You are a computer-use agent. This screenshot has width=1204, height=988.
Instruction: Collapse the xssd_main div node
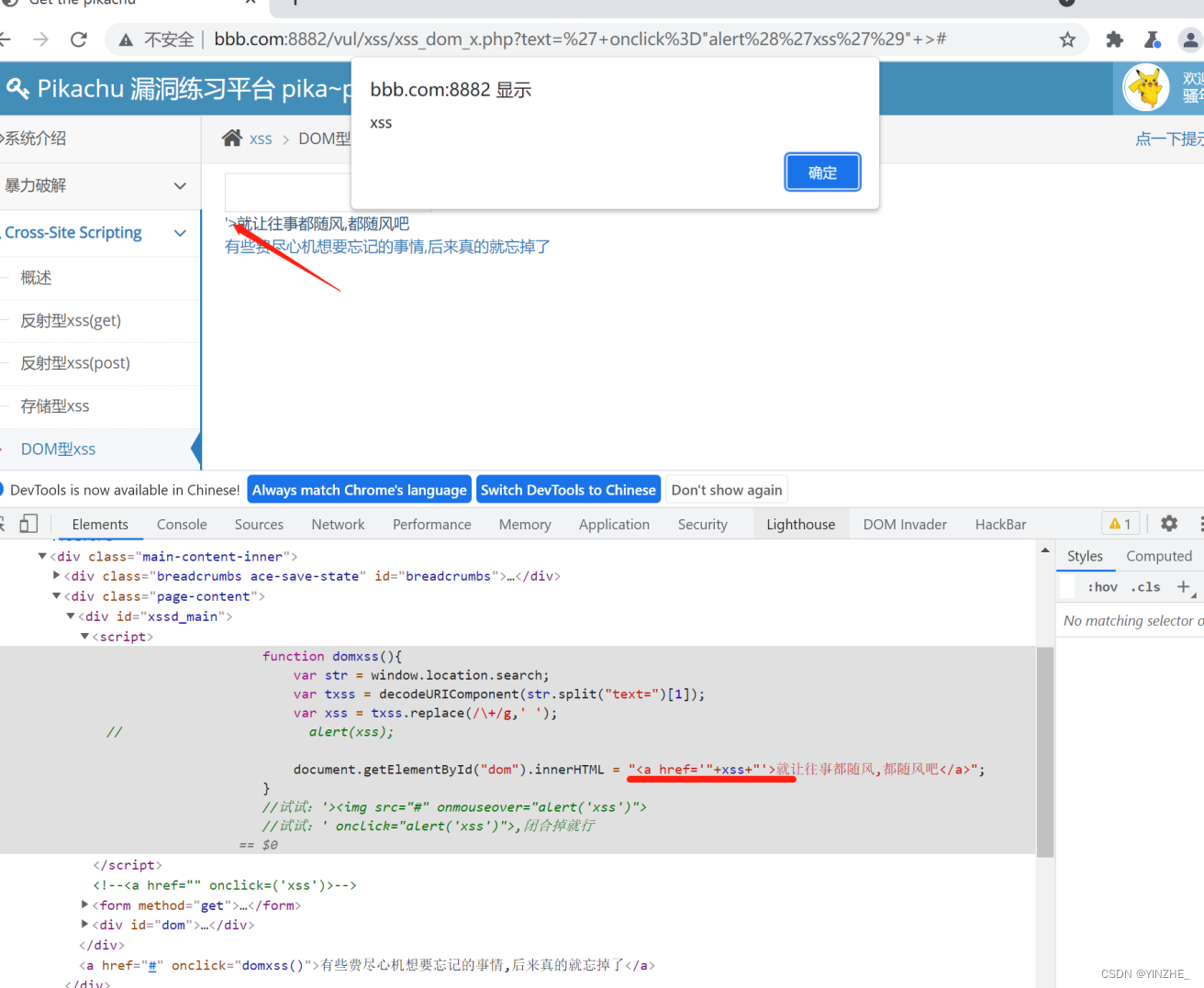coord(71,616)
